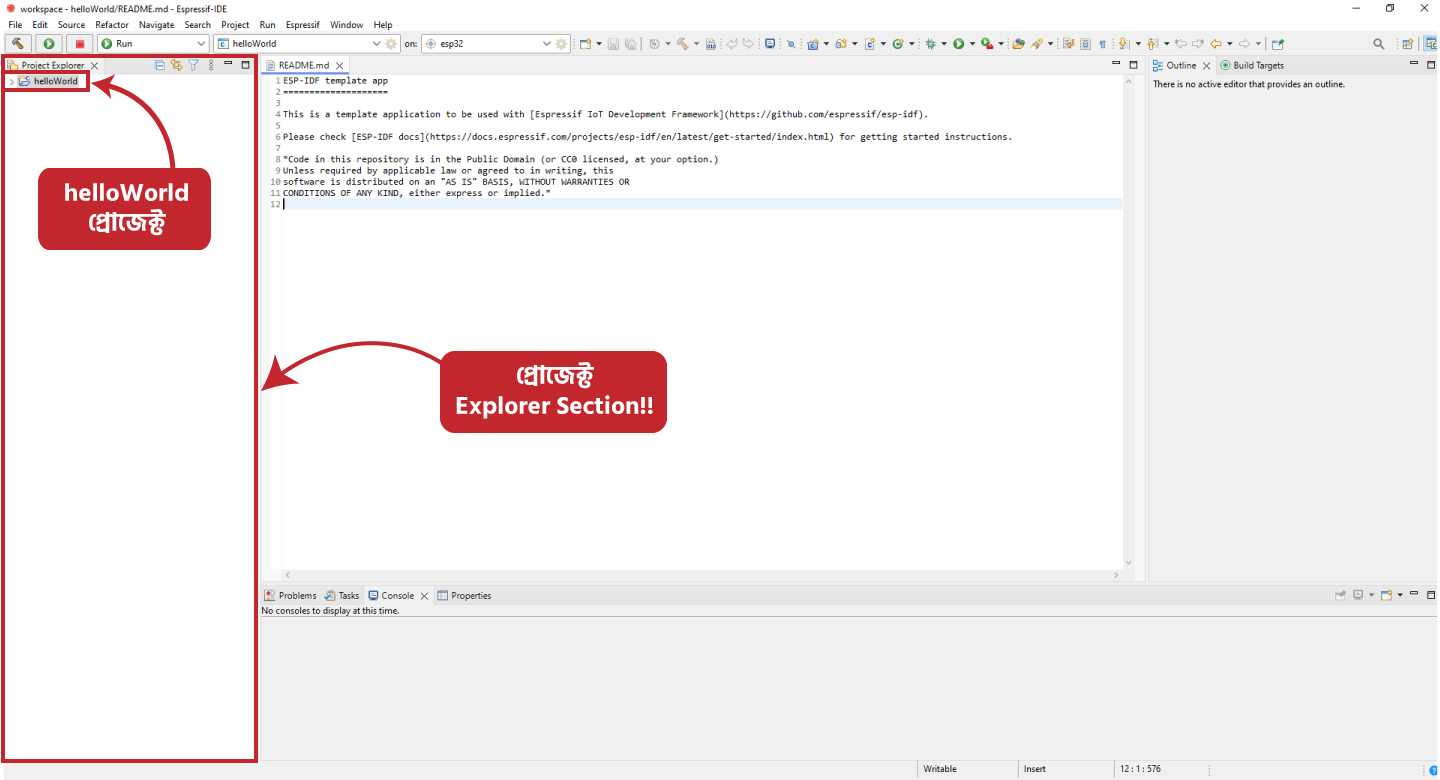Image resolution: width=1440 pixels, height=780 pixels.
Task: Open the Back history dropdown arrow
Action: tap(1230, 44)
